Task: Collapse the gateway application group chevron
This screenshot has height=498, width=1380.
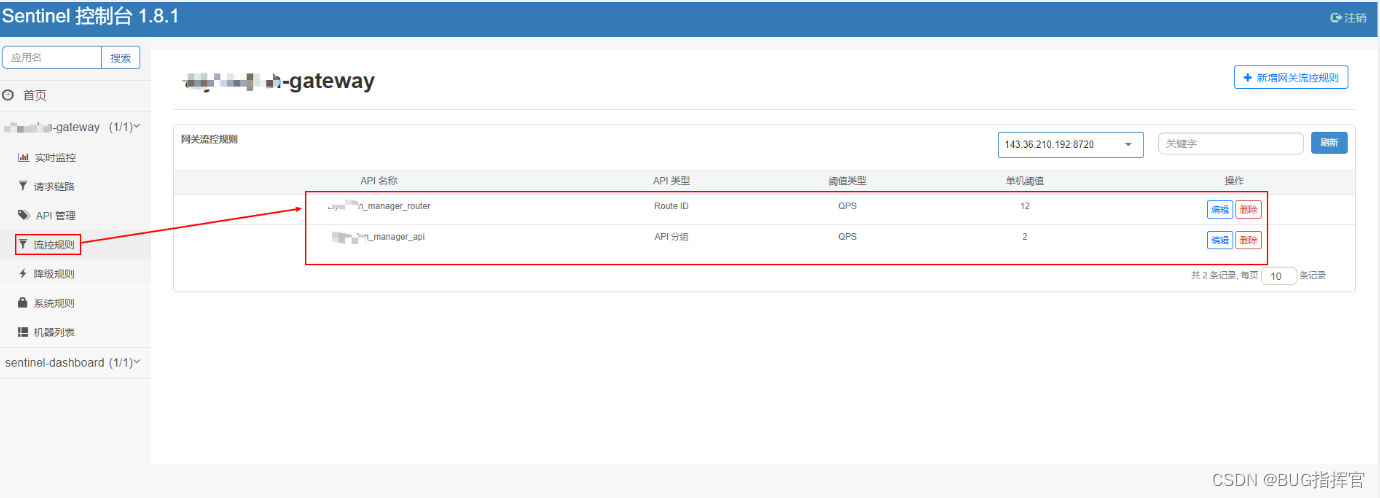Action: coord(137,127)
